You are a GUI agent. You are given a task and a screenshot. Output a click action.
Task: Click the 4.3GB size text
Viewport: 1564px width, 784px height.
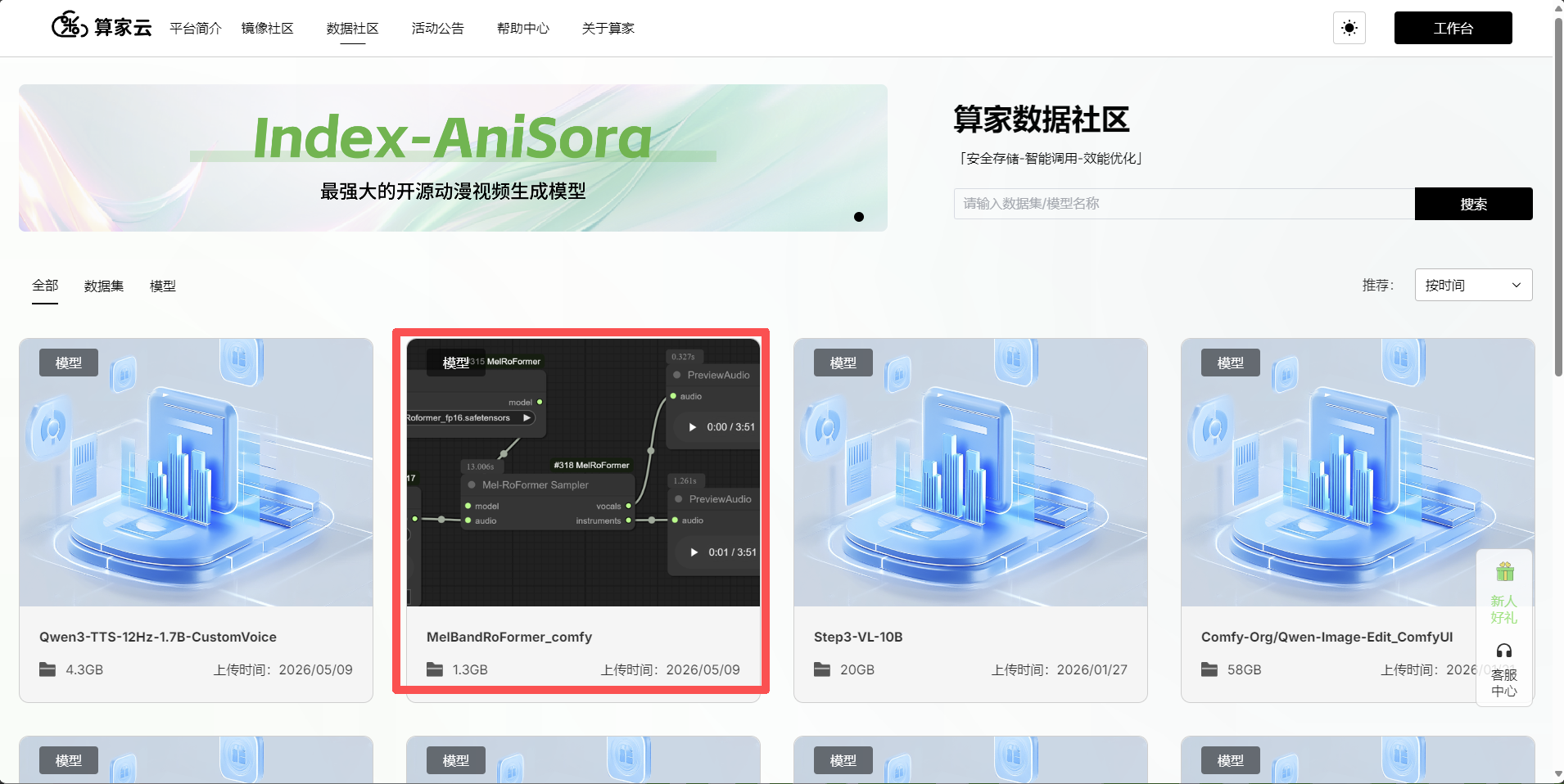(x=84, y=669)
